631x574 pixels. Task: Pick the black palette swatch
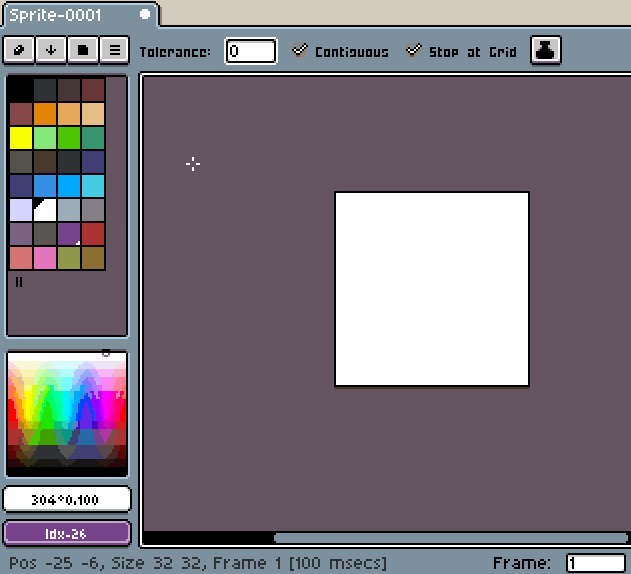[21, 89]
